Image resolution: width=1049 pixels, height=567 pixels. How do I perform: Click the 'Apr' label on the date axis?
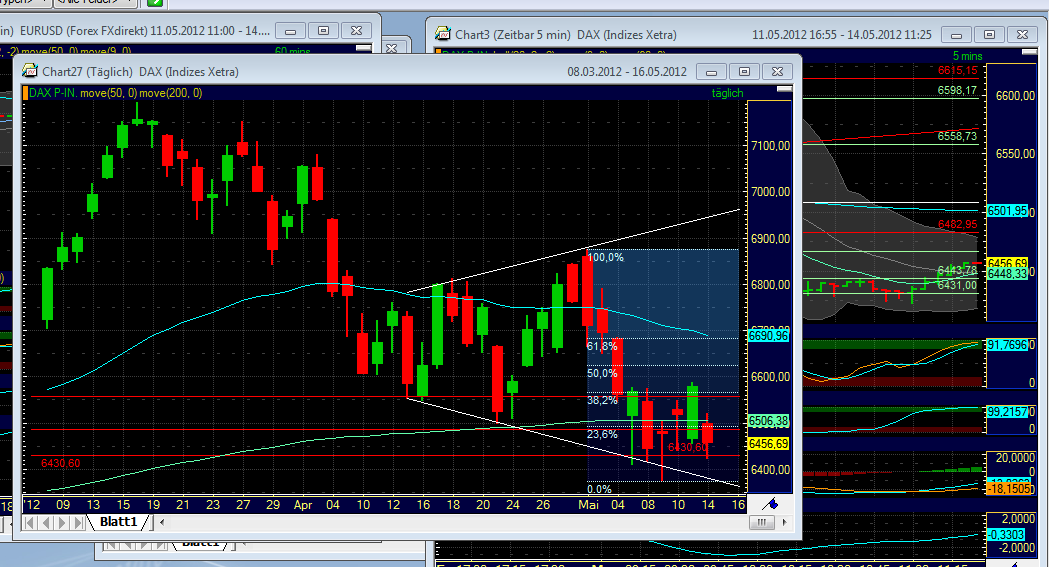coord(303,505)
